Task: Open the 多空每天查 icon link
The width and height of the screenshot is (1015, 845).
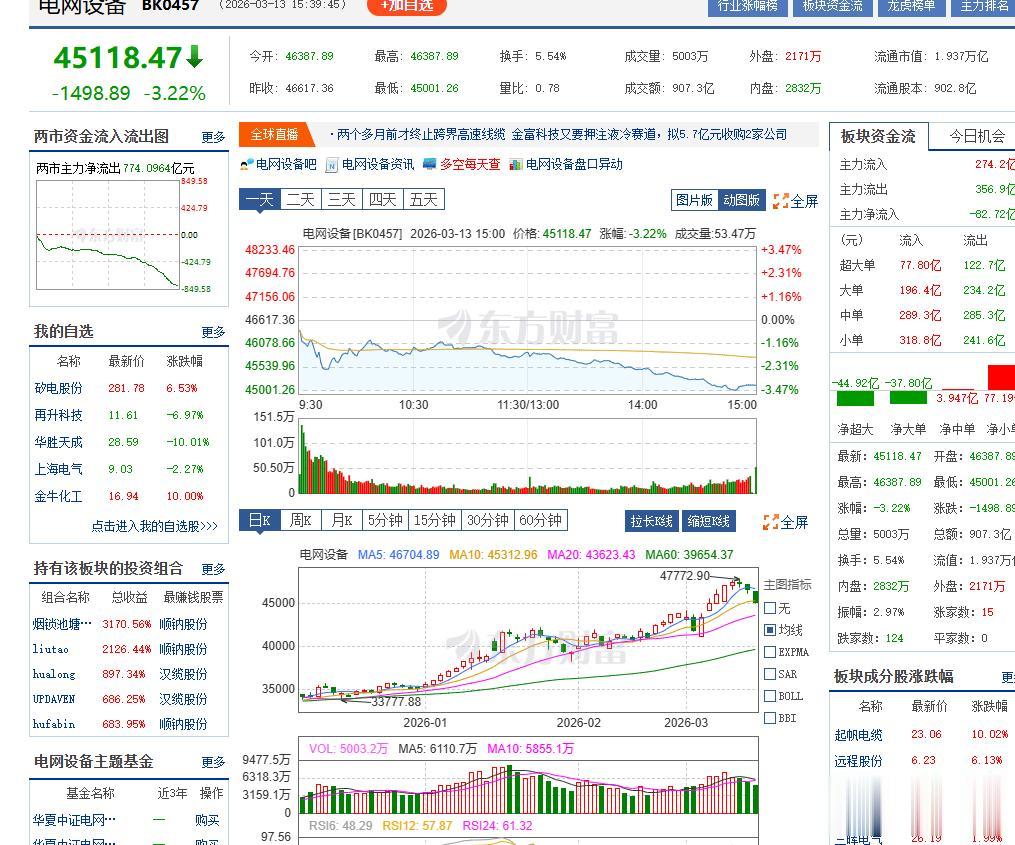Action: [462, 164]
